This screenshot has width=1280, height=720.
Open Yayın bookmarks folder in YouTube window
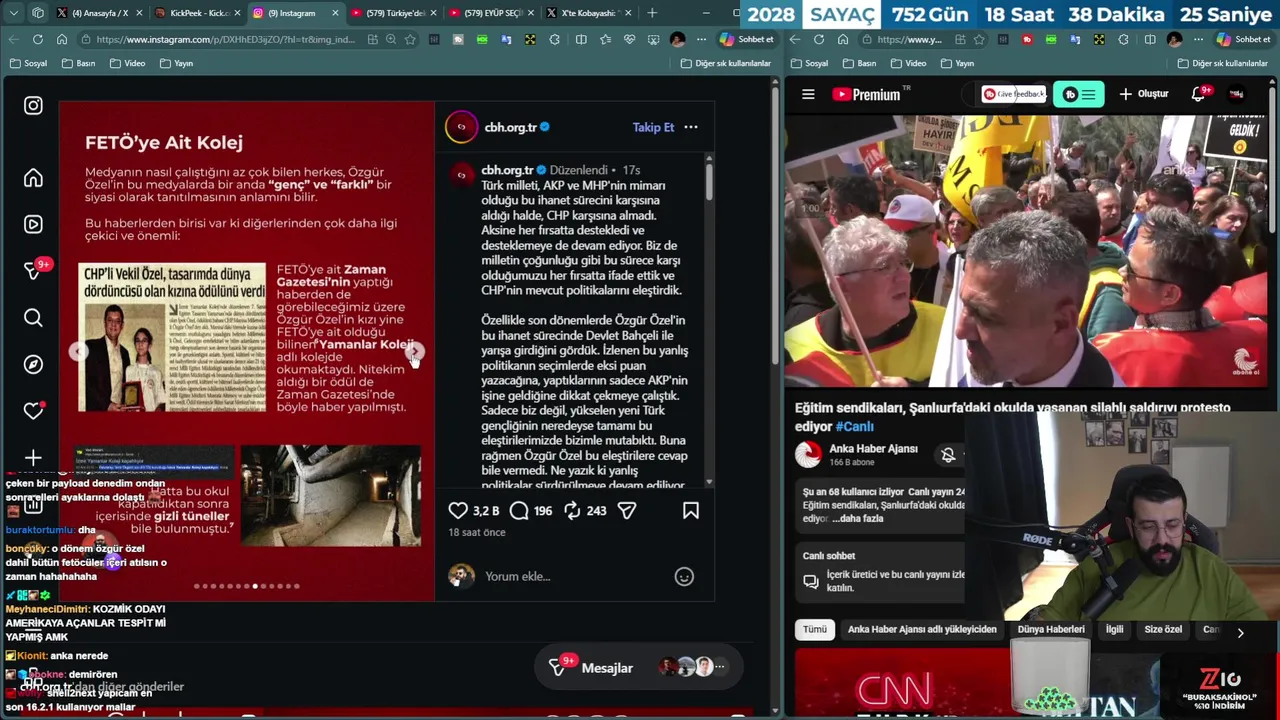(957, 63)
